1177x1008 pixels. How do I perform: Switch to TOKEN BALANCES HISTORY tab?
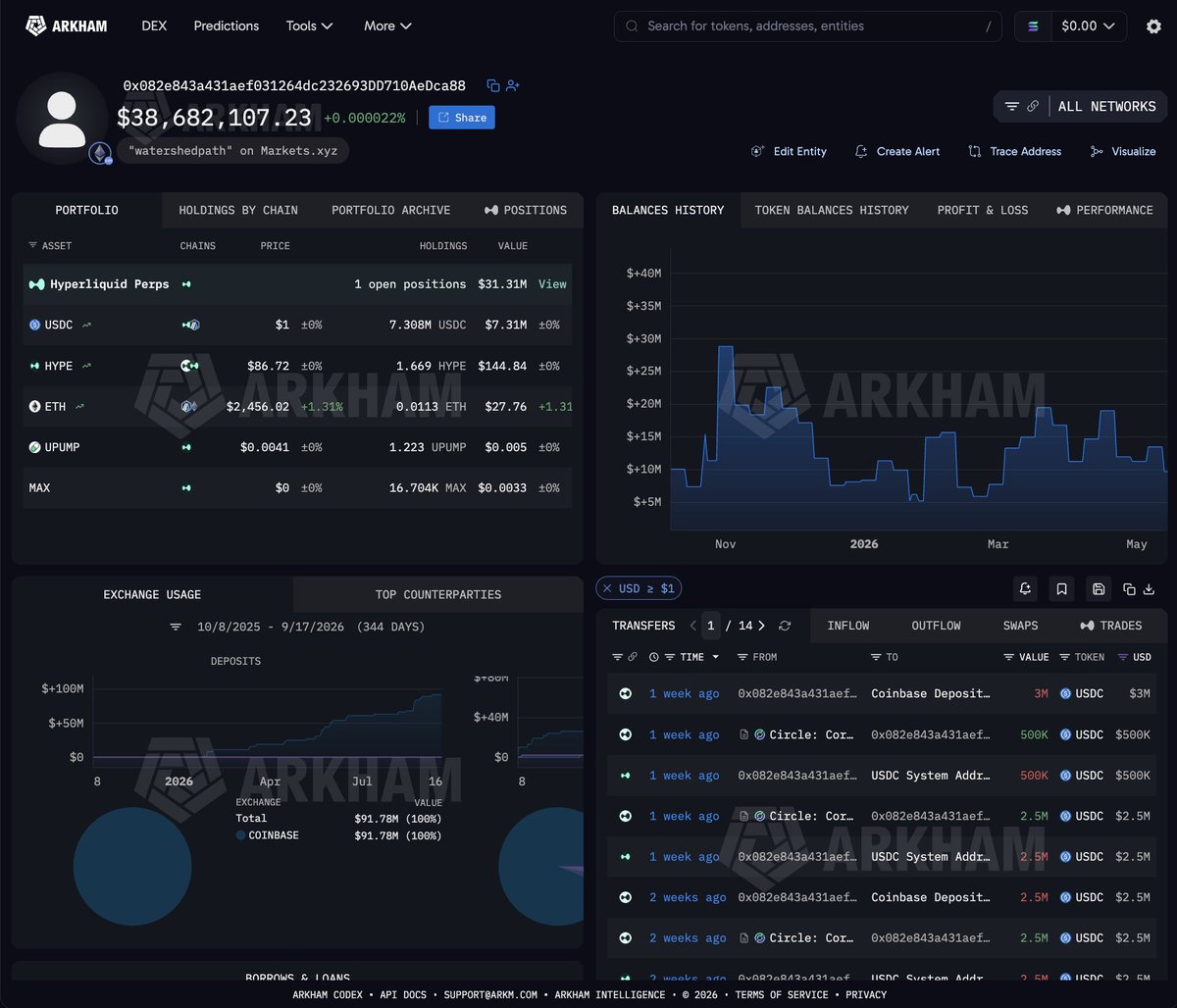[832, 210]
